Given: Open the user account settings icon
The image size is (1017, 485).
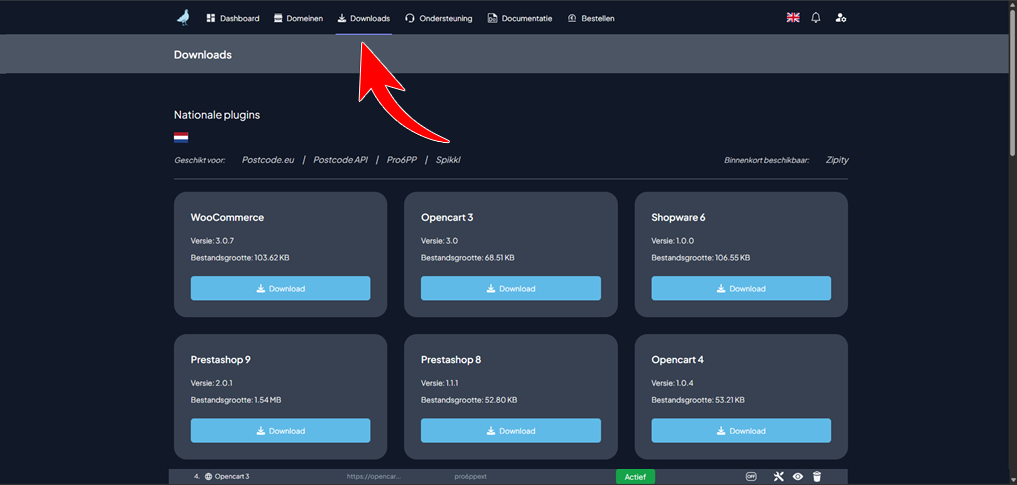Looking at the screenshot, I should click(841, 18).
